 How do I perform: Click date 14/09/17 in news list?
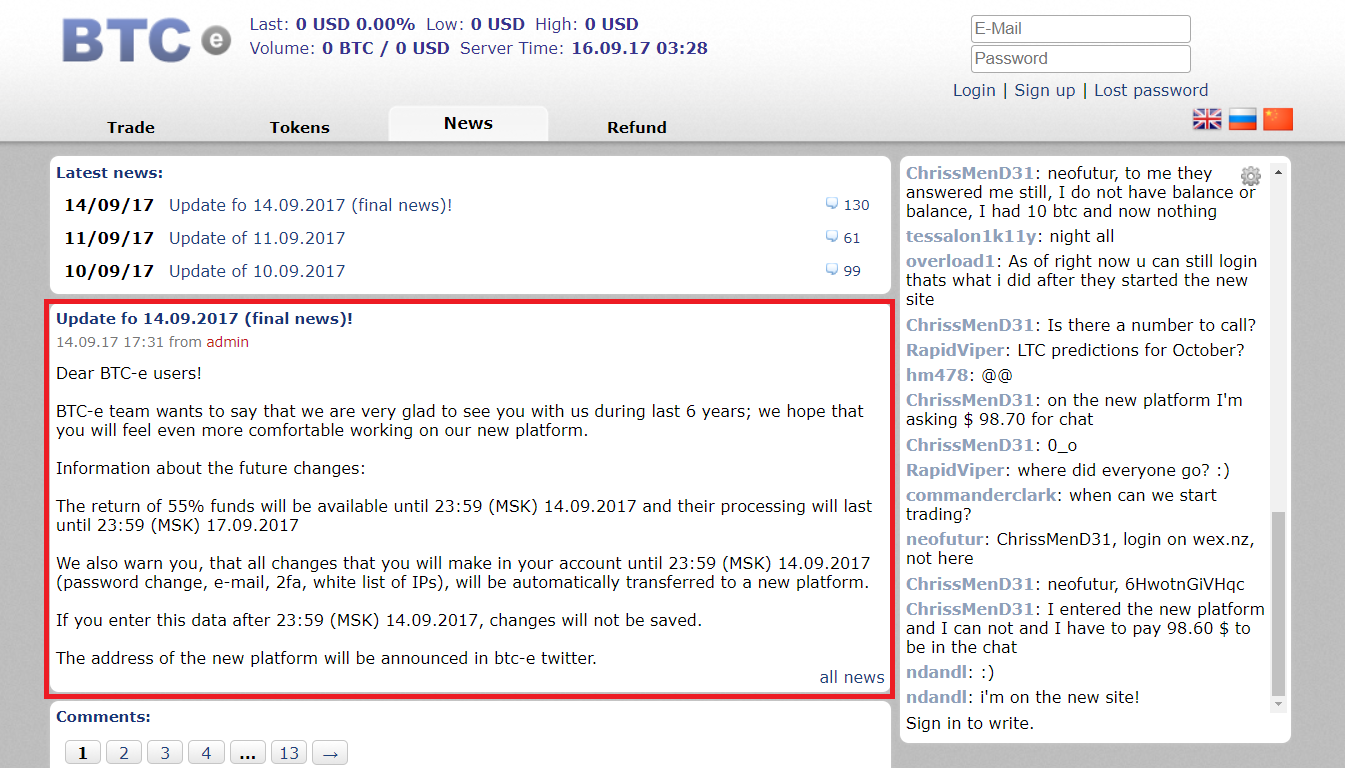[109, 205]
